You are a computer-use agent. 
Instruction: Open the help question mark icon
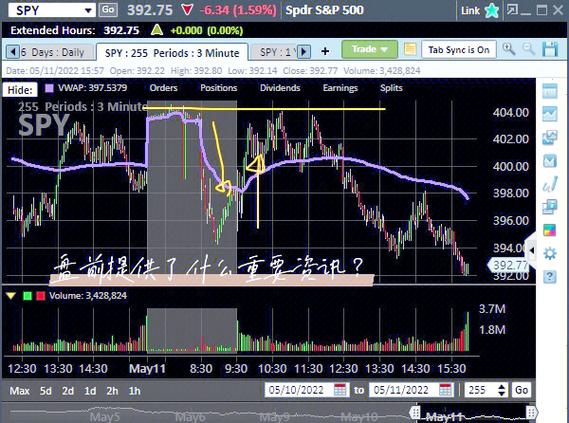tap(549, 277)
